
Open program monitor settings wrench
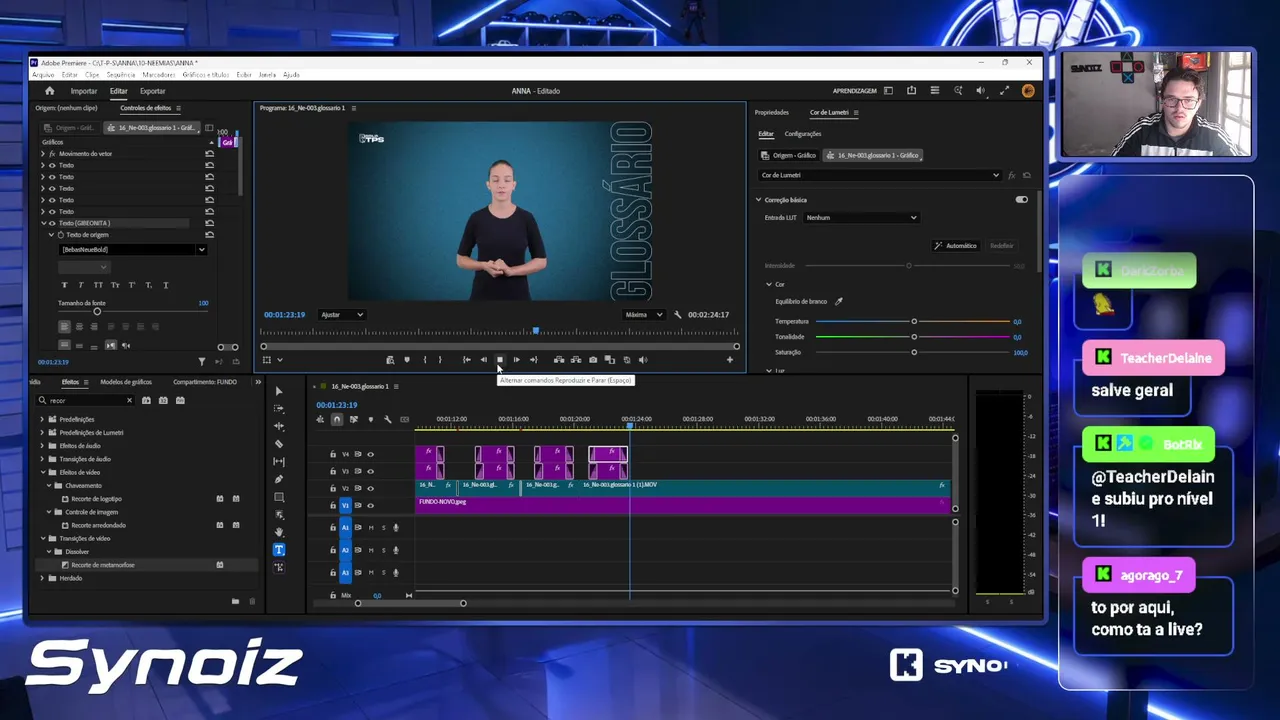point(678,315)
